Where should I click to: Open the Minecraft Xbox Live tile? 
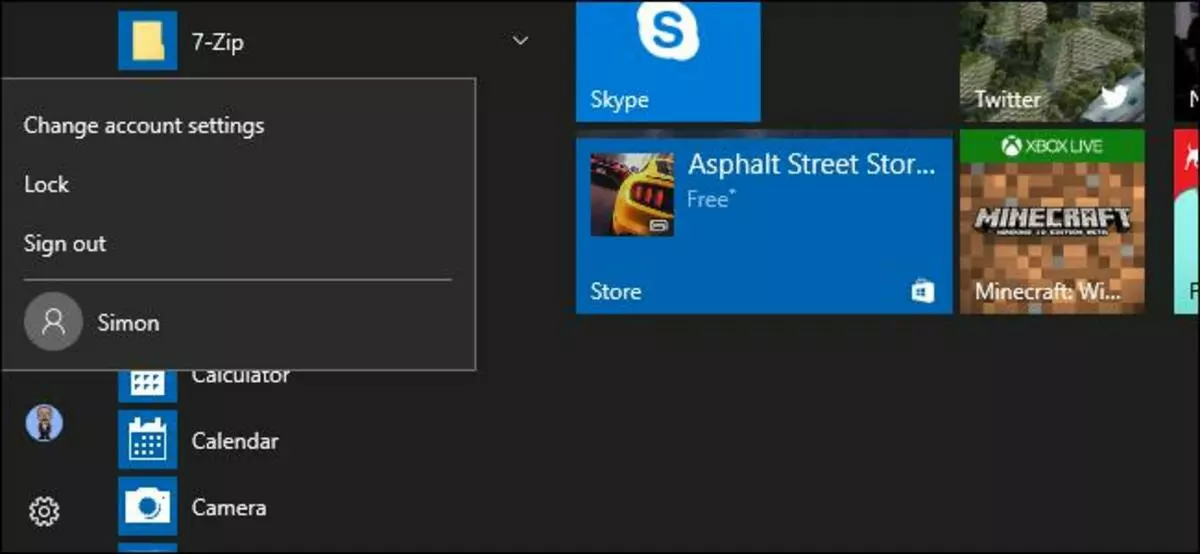click(1052, 220)
